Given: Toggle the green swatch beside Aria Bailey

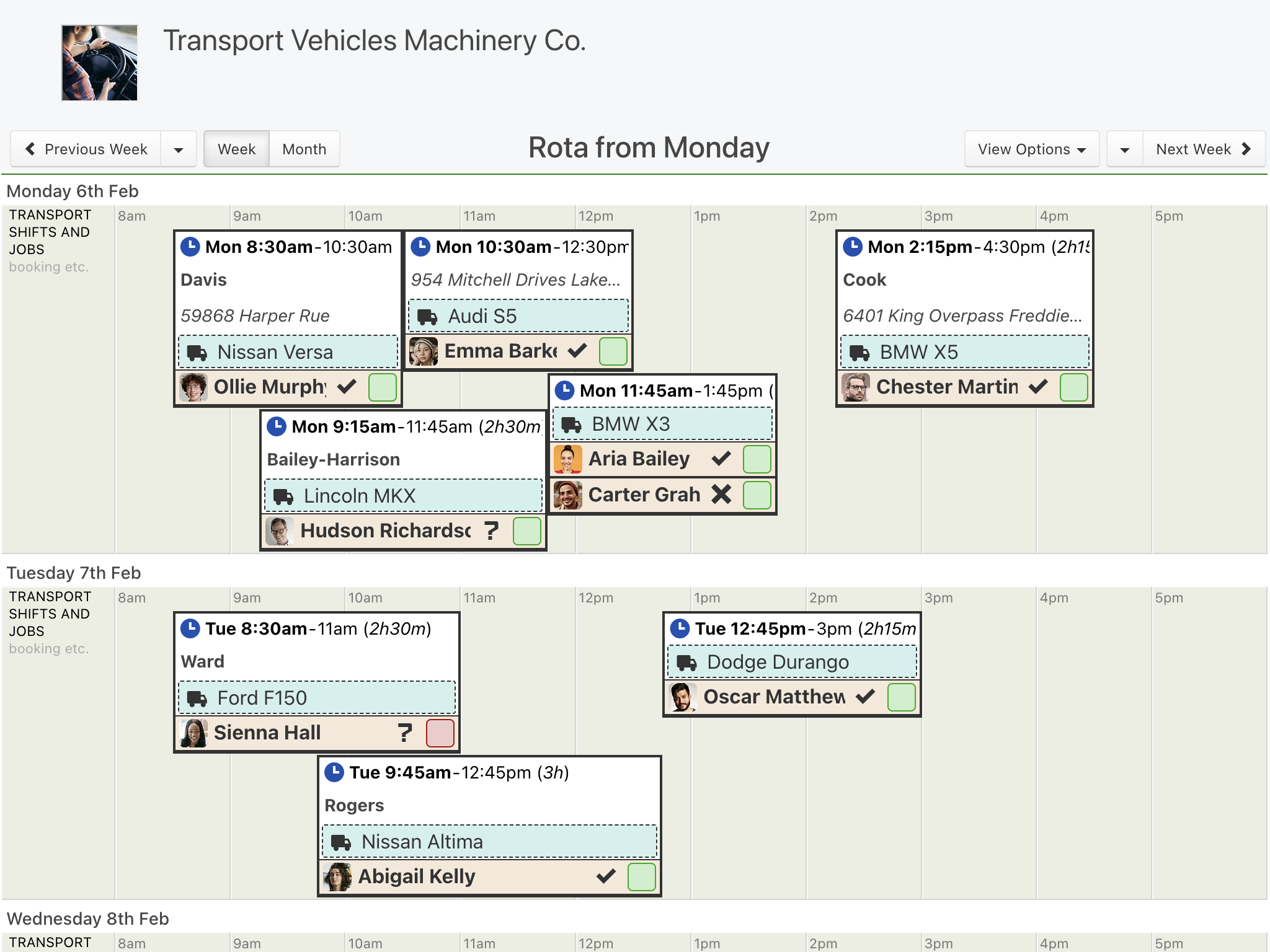Looking at the screenshot, I should (x=757, y=459).
